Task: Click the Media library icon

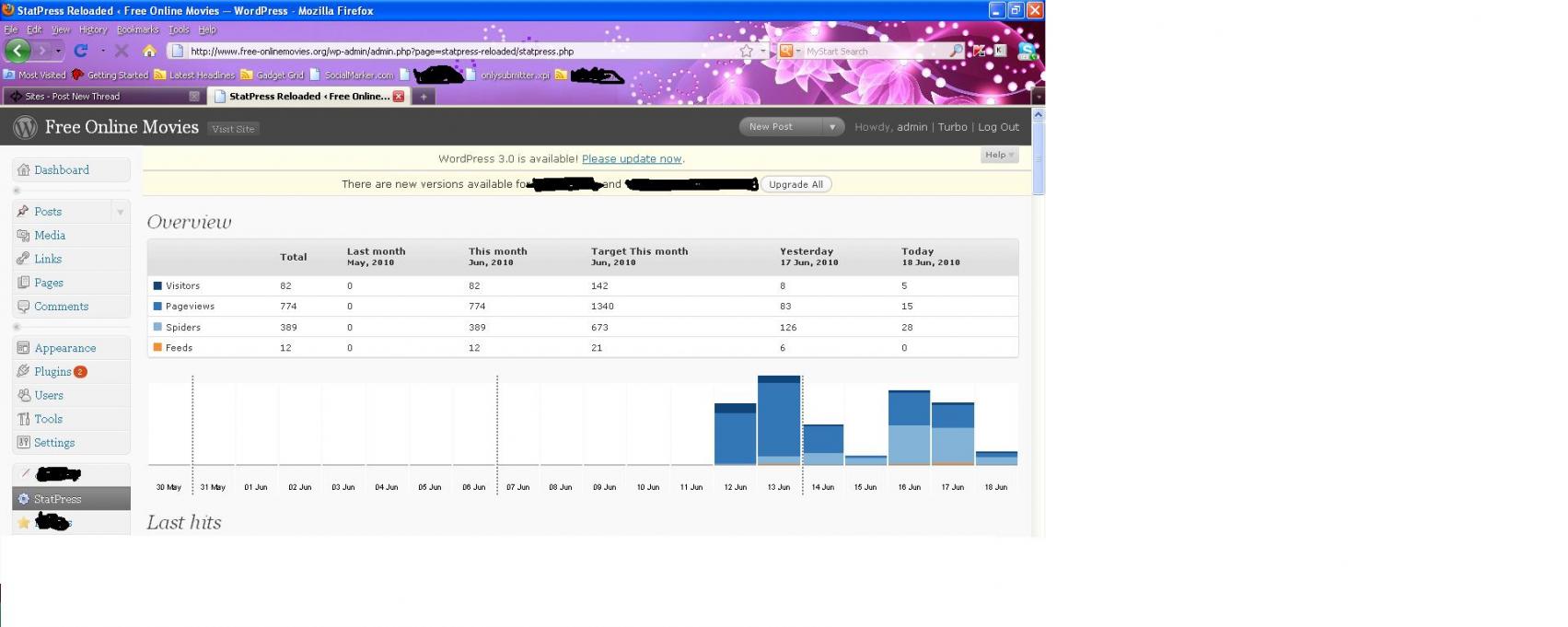Action: [x=24, y=236]
